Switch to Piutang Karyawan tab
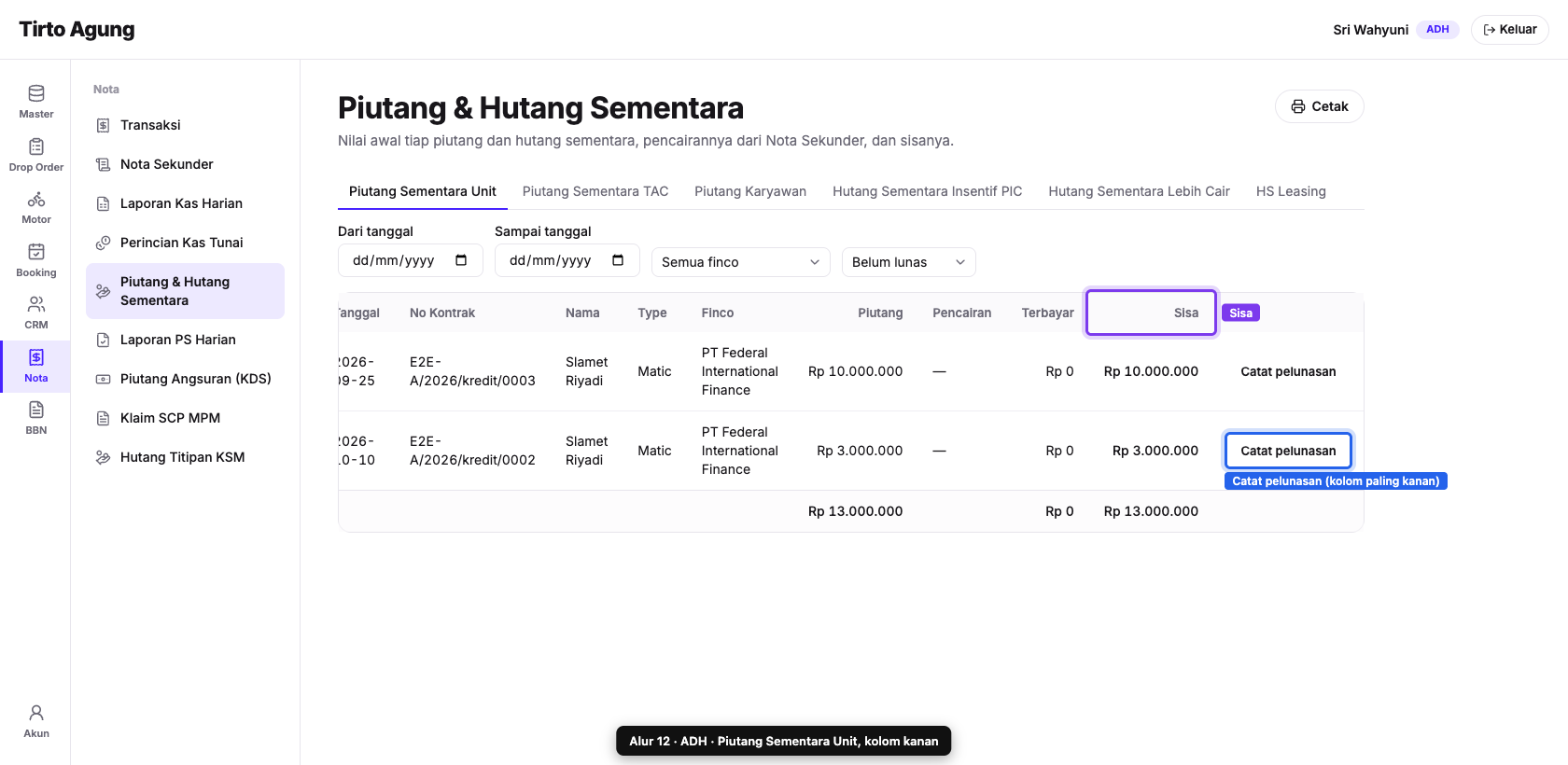Image resolution: width=1568 pixels, height=765 pixels. pyautogui.click(x=750, y=191)
